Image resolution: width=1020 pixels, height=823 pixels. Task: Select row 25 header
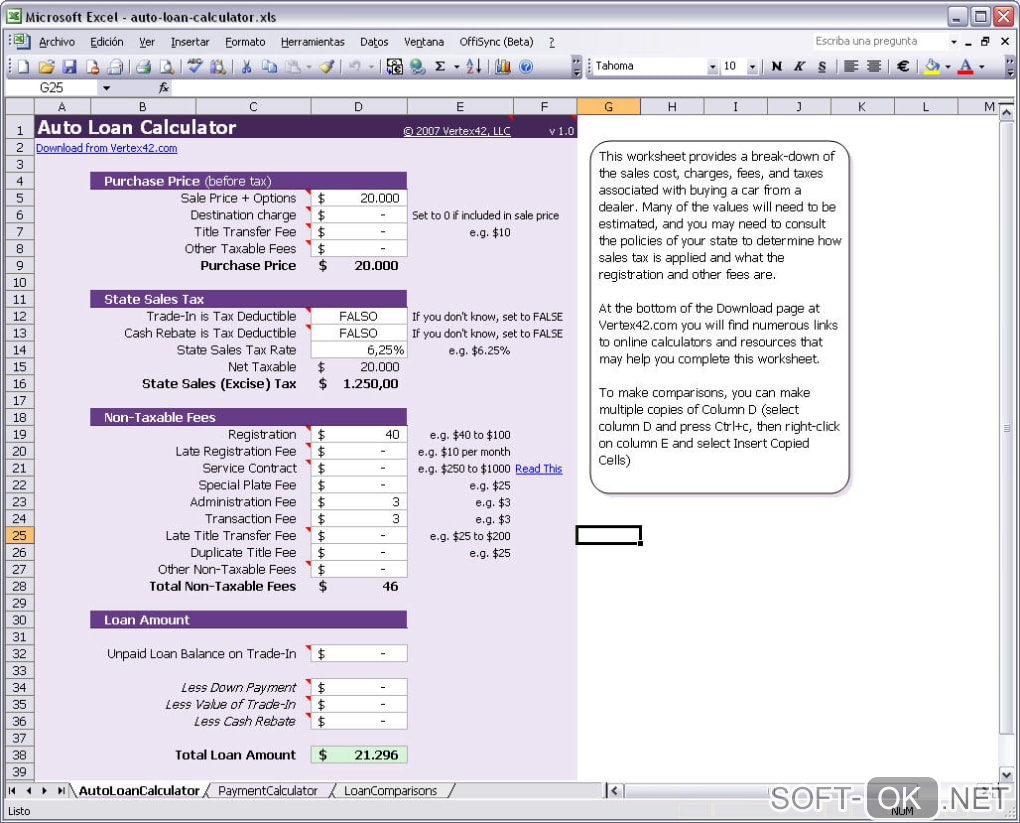[x=20, y=535]
